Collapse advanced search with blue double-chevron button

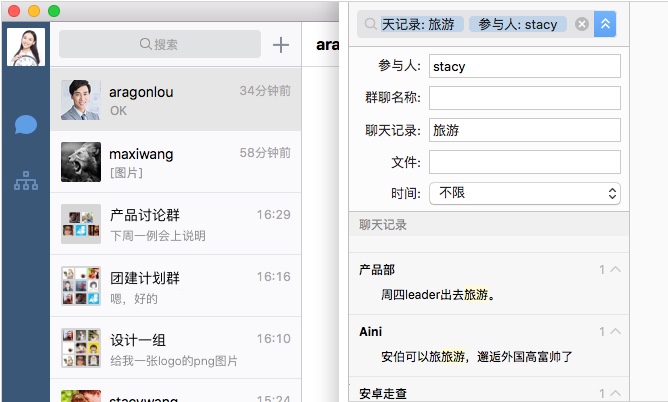[605, 24]
